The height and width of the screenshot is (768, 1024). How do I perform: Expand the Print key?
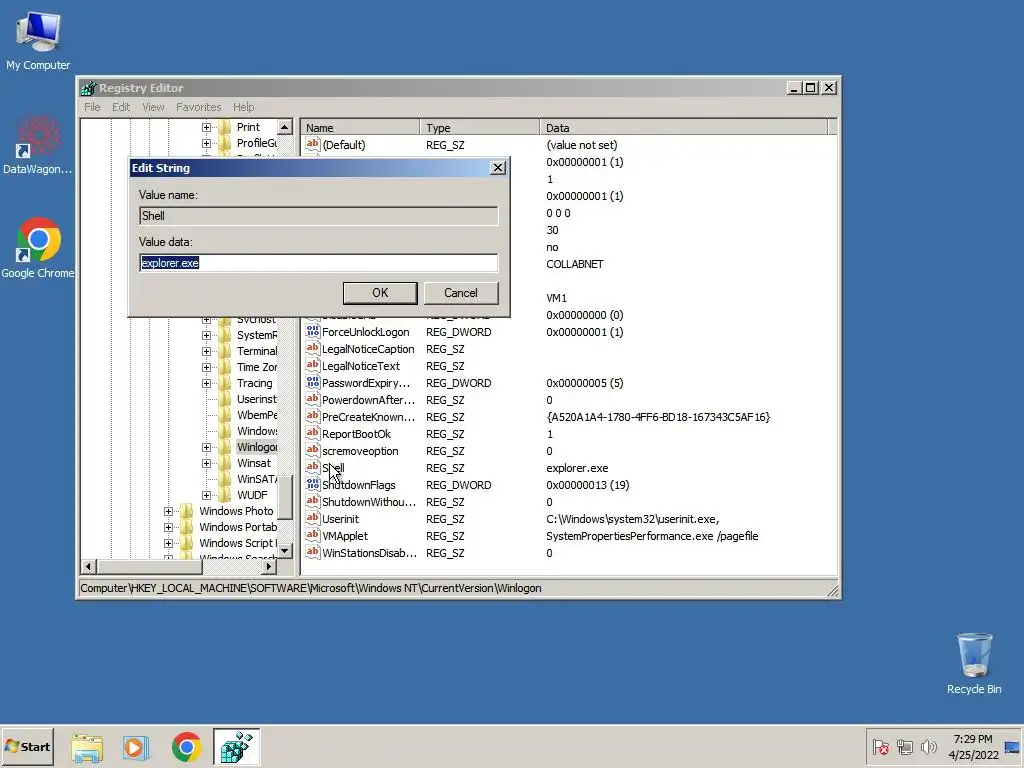(206, 127)
